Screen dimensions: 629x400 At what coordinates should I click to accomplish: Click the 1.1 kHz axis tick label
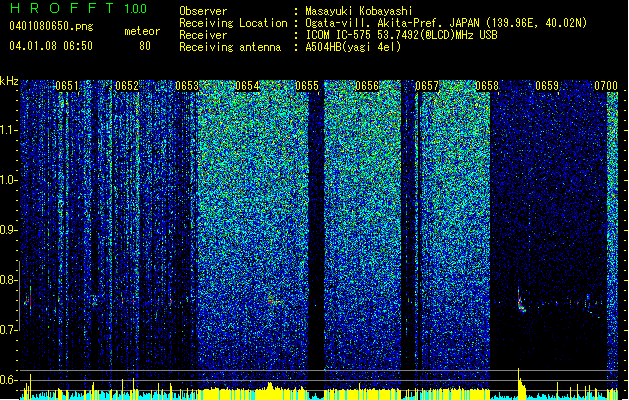click(8, 130)
